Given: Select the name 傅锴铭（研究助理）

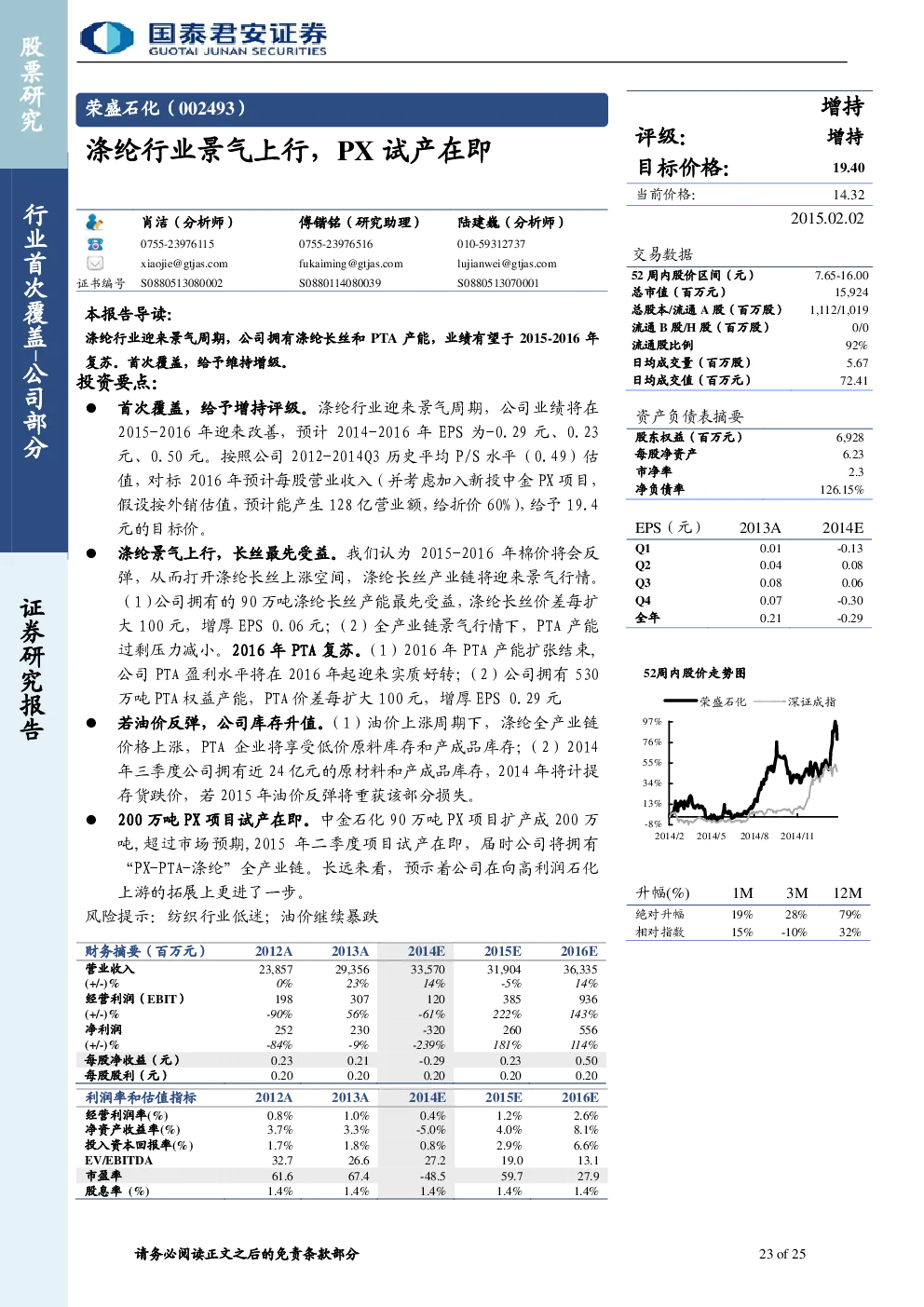Looking at the screenshot, I should coord(360,223).
